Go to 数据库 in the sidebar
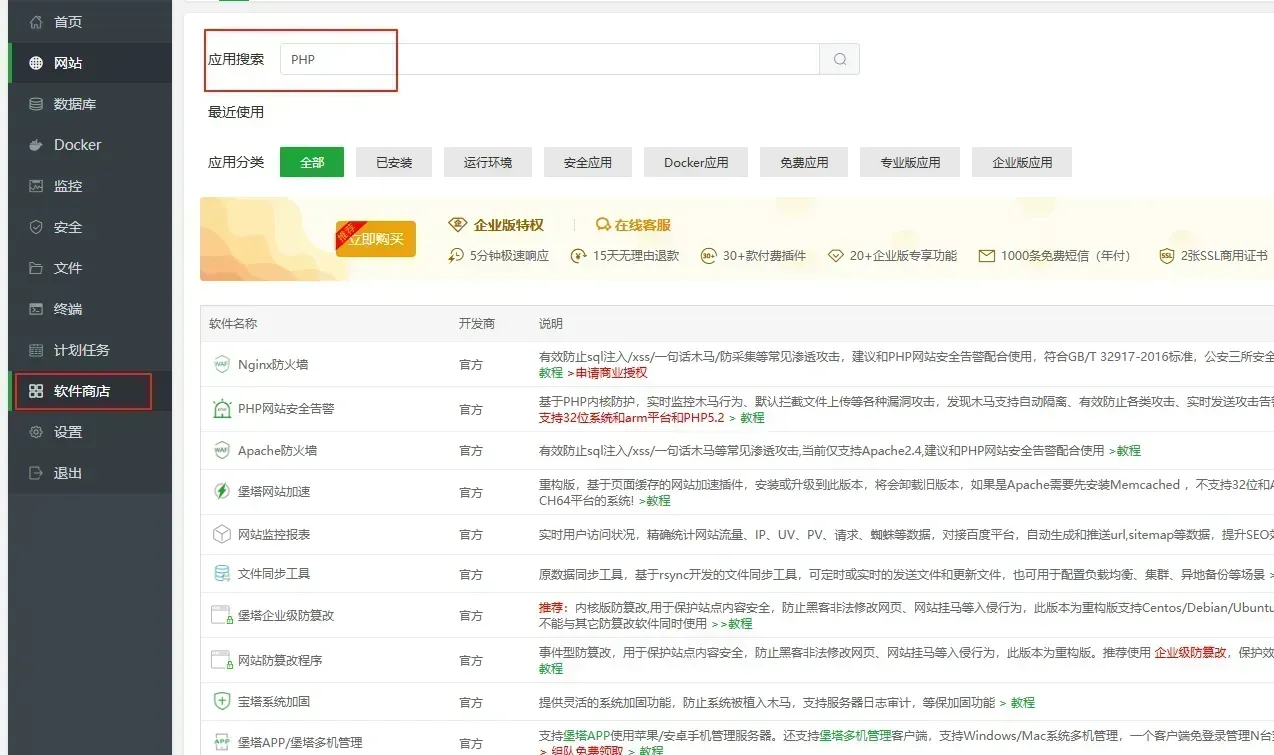The width and height of the screenshot is (1274, 755). coord(74,104)
